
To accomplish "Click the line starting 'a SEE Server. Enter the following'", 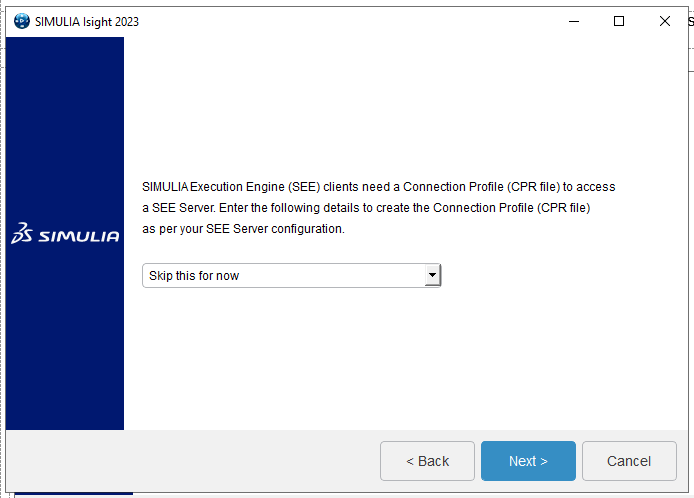I will tap(366, 208).
